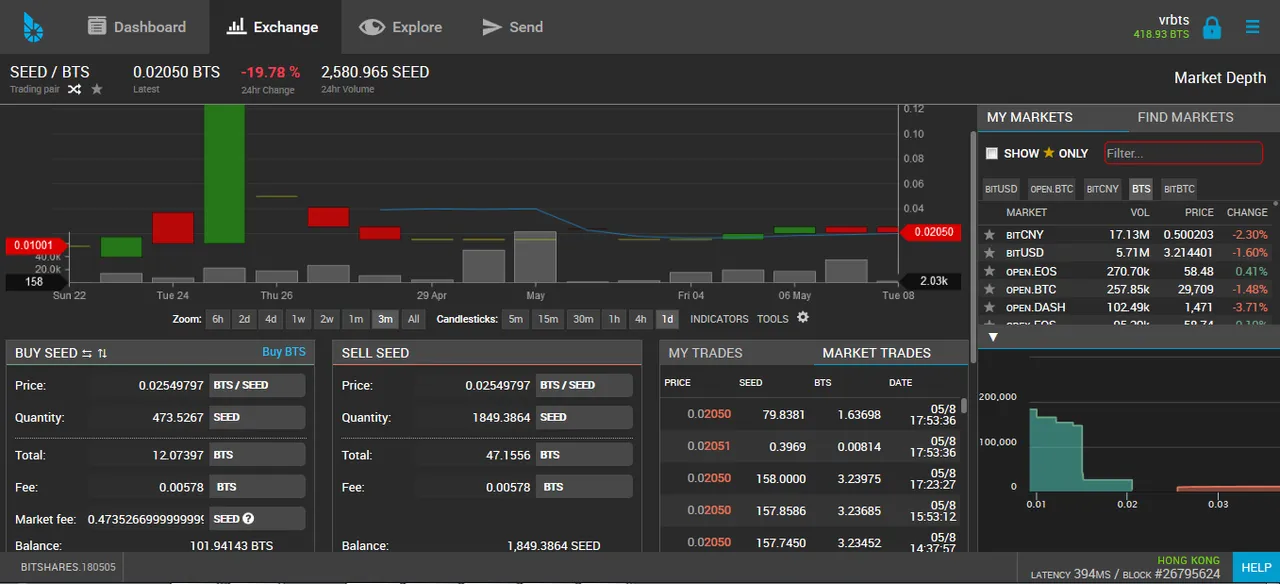Click the Sell Total 47.1556 field

point(475,455)
